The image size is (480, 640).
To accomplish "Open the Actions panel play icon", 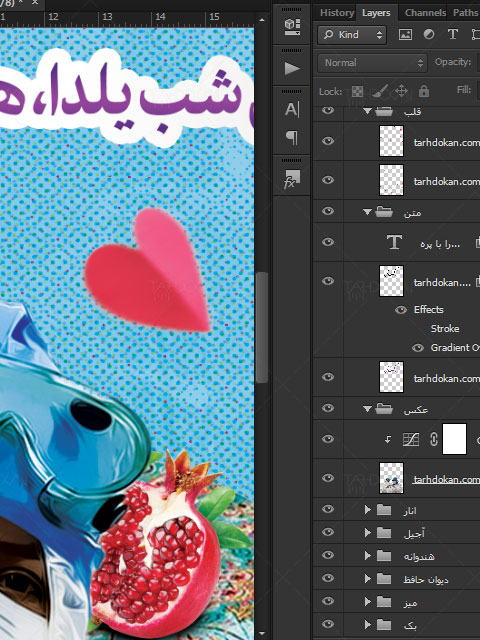I will tap(292, 68).
